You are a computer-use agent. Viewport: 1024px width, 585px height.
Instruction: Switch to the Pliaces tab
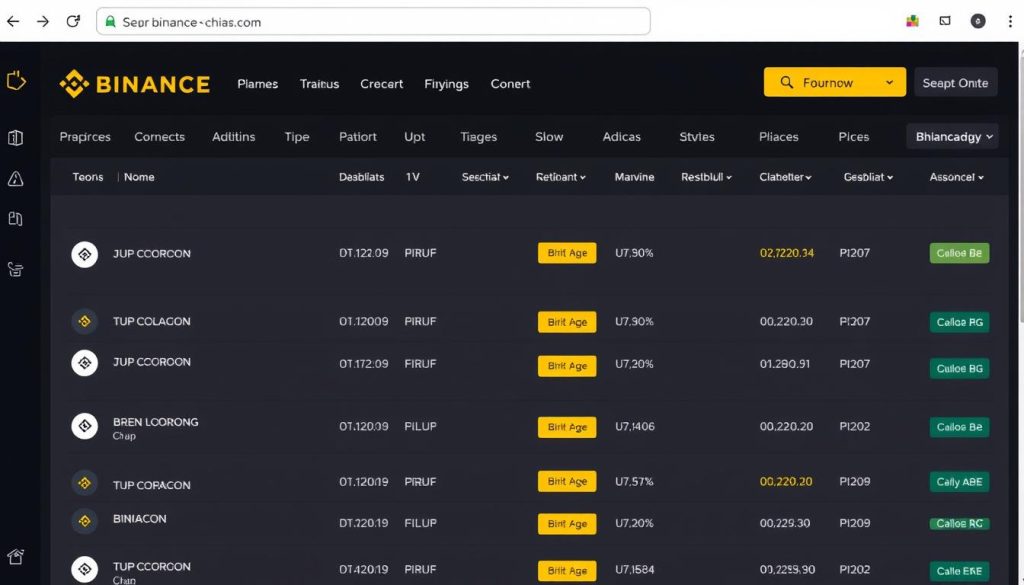click(x=778, y=137)
